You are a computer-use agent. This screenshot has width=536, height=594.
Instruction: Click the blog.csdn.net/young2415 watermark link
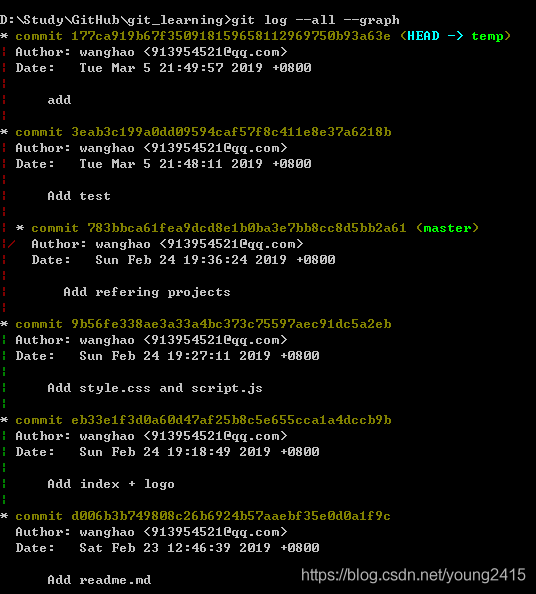click(x=413, y=575)
